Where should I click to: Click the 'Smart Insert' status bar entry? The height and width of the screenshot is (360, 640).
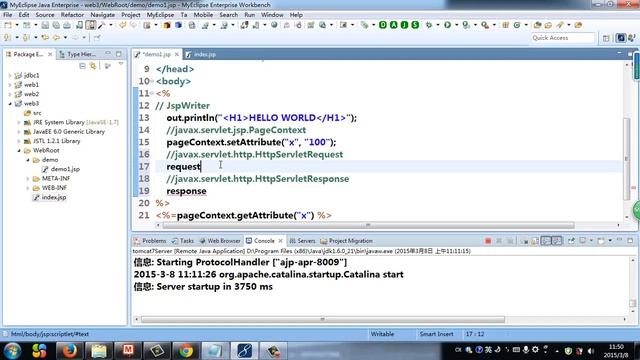click(x=436, y=334)
